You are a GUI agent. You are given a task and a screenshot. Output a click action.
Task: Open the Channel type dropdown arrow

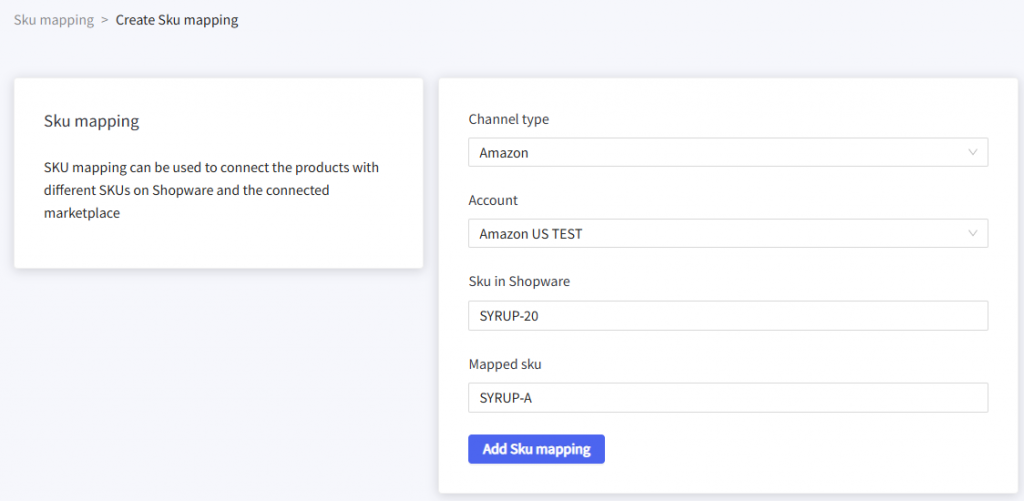pyautogui.click(x=972, y=153)
